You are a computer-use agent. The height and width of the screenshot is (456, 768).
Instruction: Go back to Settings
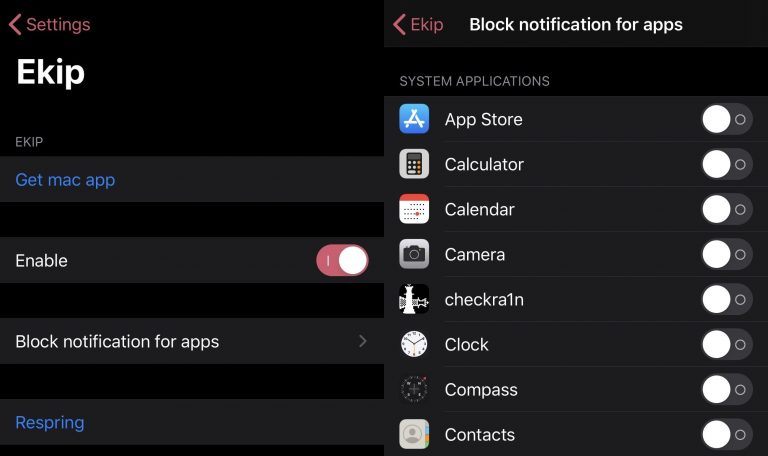point(49,24)
